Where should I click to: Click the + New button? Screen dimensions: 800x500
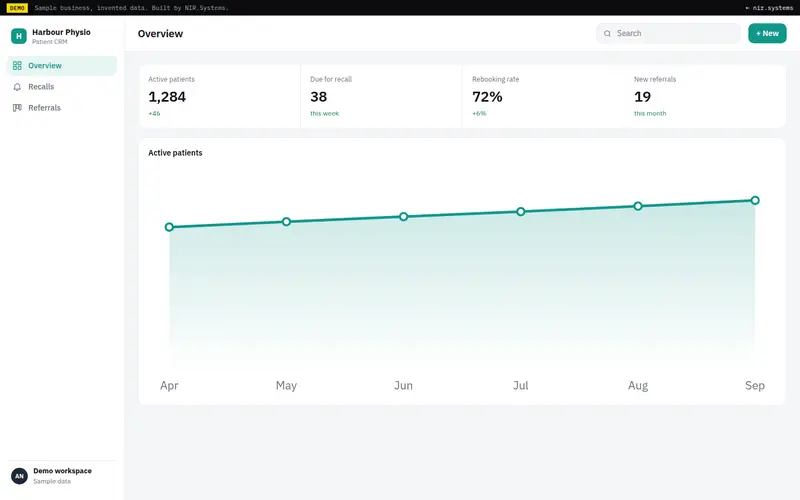pyautogui.click(x=767, y=33)
